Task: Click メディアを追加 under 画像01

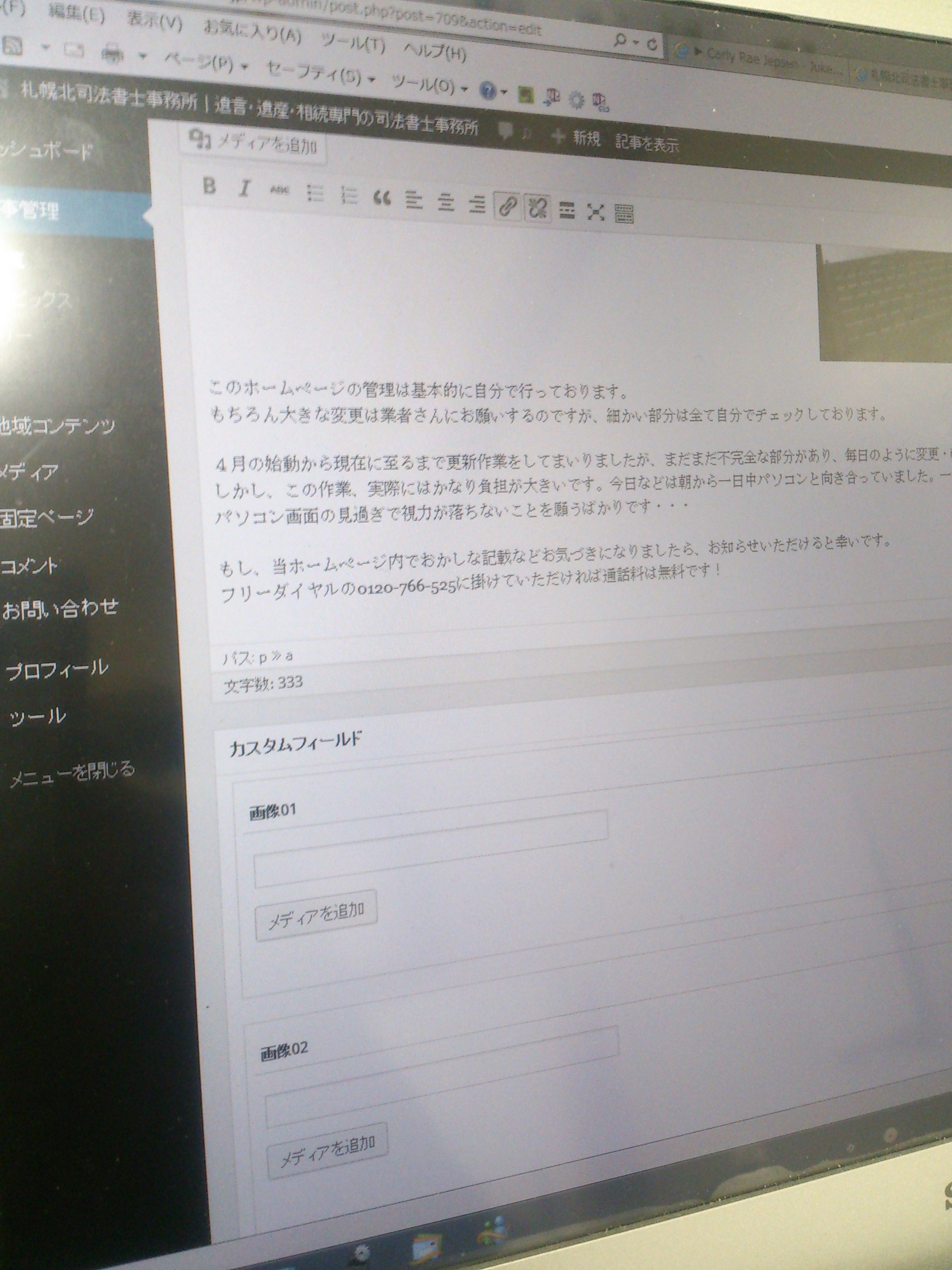Action: [316, 915]
